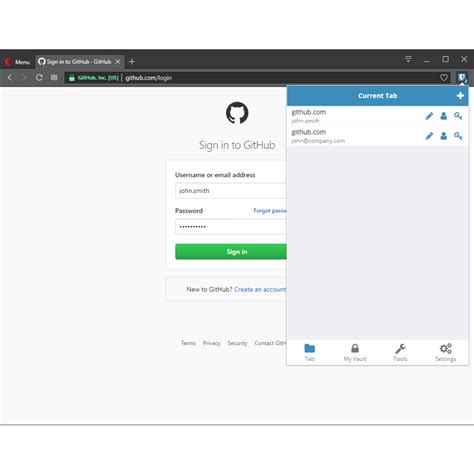Copy password for john.smith entry
The image size is (474, 474).
point(458,116)
